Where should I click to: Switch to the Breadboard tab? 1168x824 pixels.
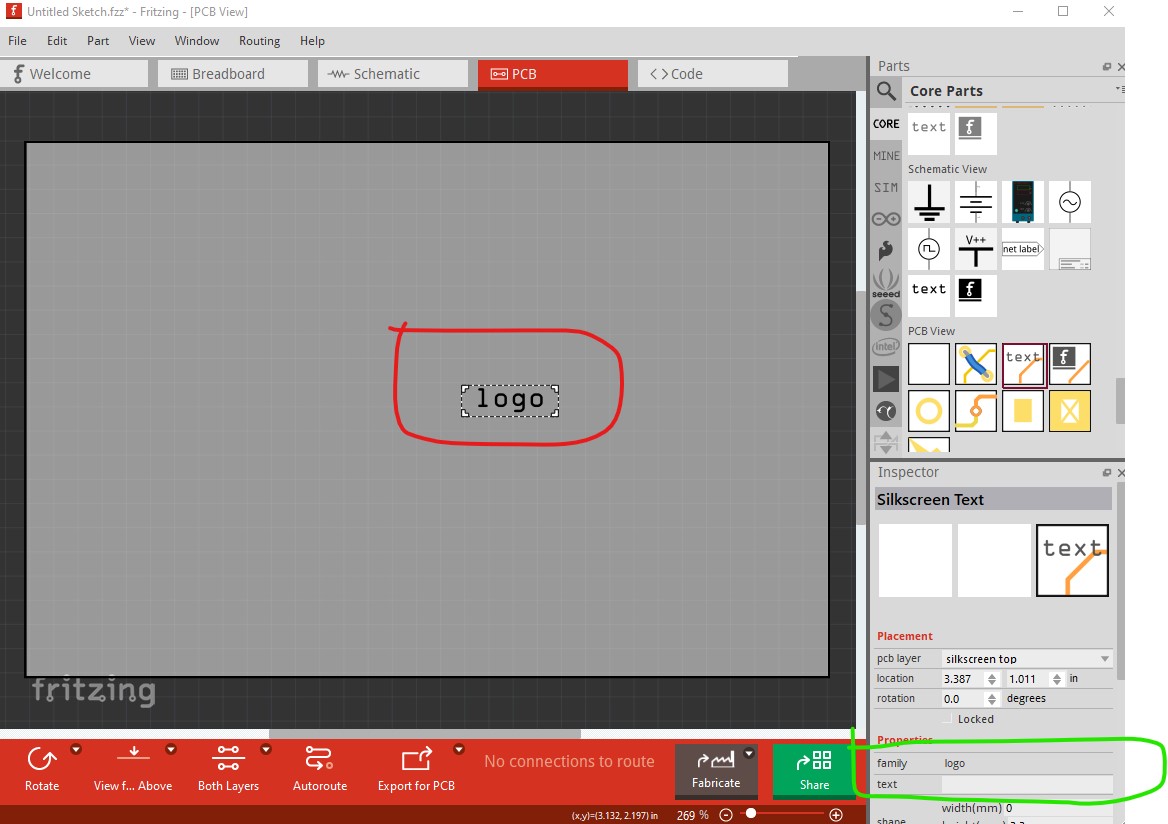click(229, 74)
